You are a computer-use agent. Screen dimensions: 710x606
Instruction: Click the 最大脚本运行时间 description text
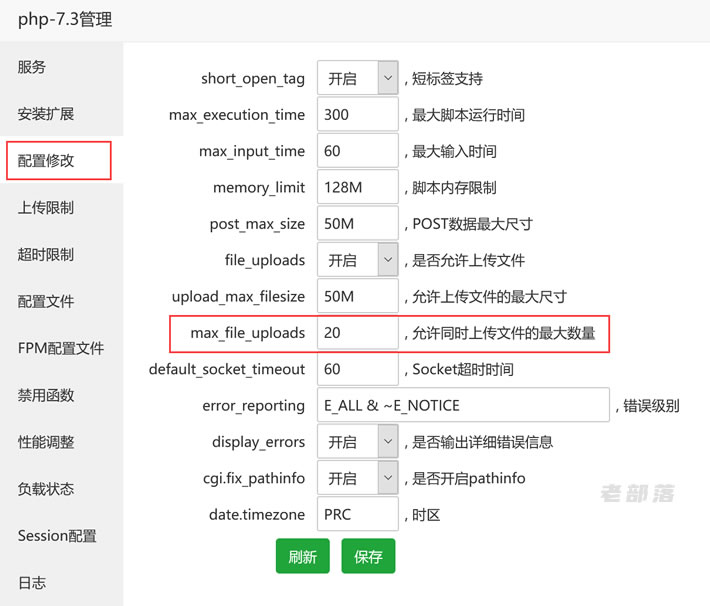click(x=468, y=115)
